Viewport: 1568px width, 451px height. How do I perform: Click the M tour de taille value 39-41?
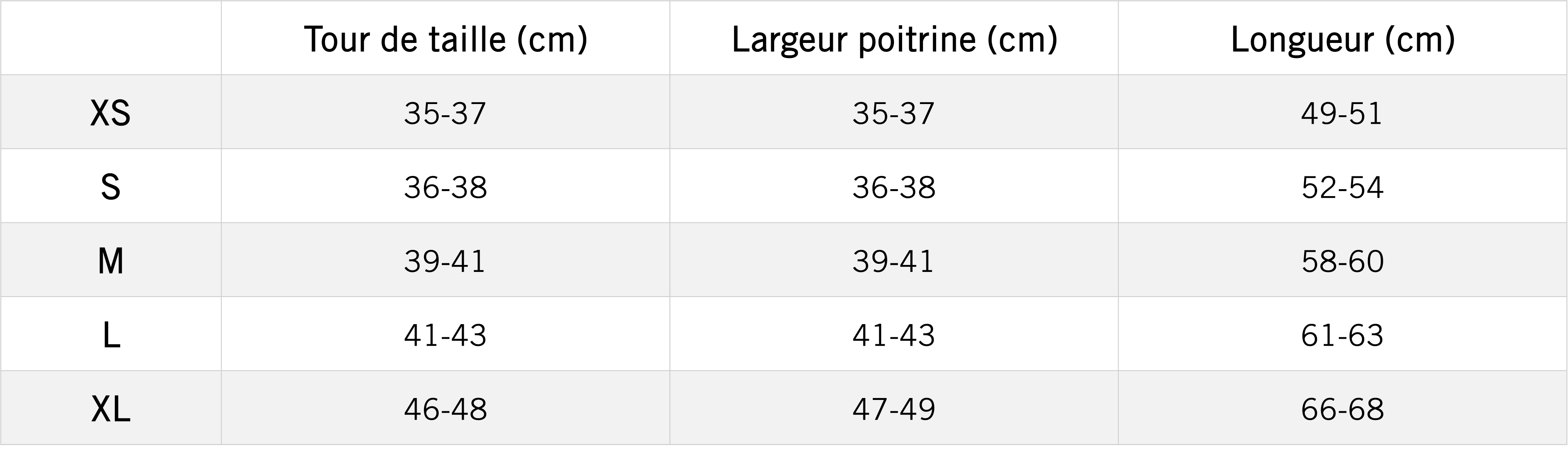pyautogui.click(x=445, y=261)
